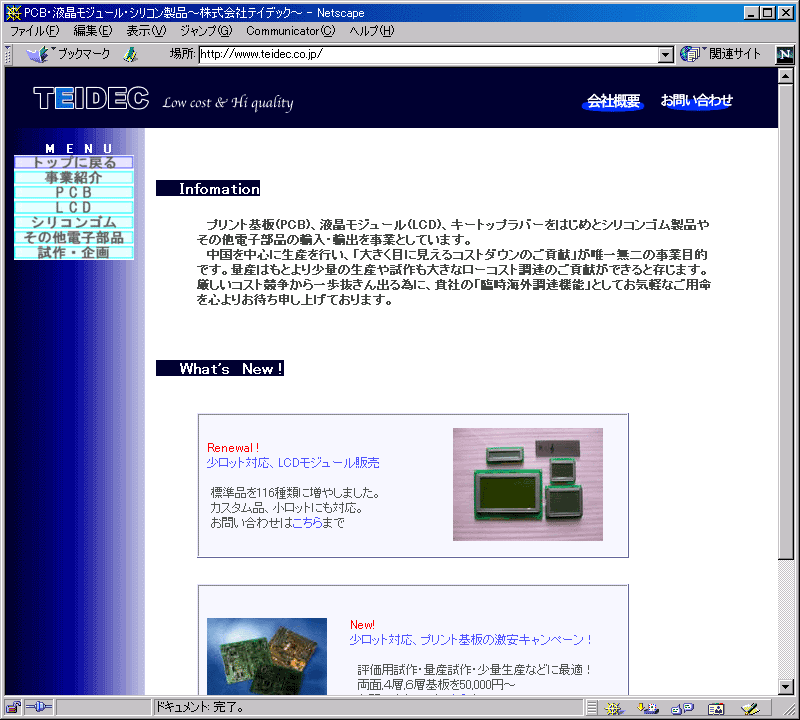Click the Netscape title bar icon
The height and width of the screenshot is (720, 800).
(13, 12)
